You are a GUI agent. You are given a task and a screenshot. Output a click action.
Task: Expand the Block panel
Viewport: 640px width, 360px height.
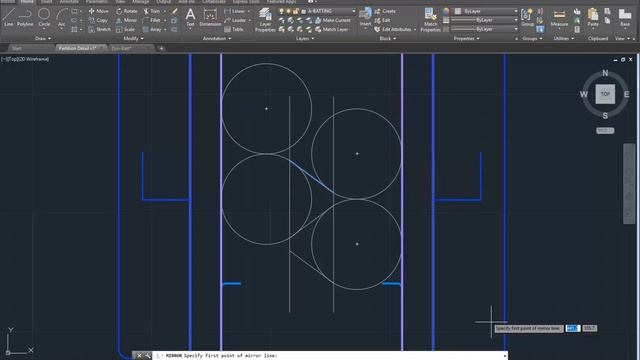tap(387, 38)
